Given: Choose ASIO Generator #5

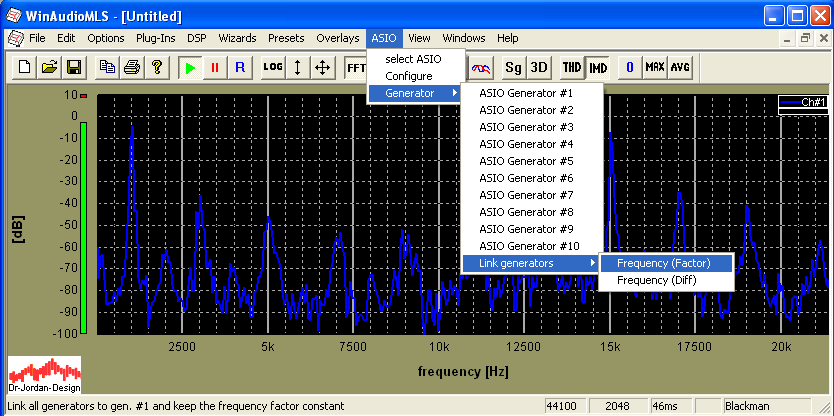Looking at the screenshot, I should (526, 161).
